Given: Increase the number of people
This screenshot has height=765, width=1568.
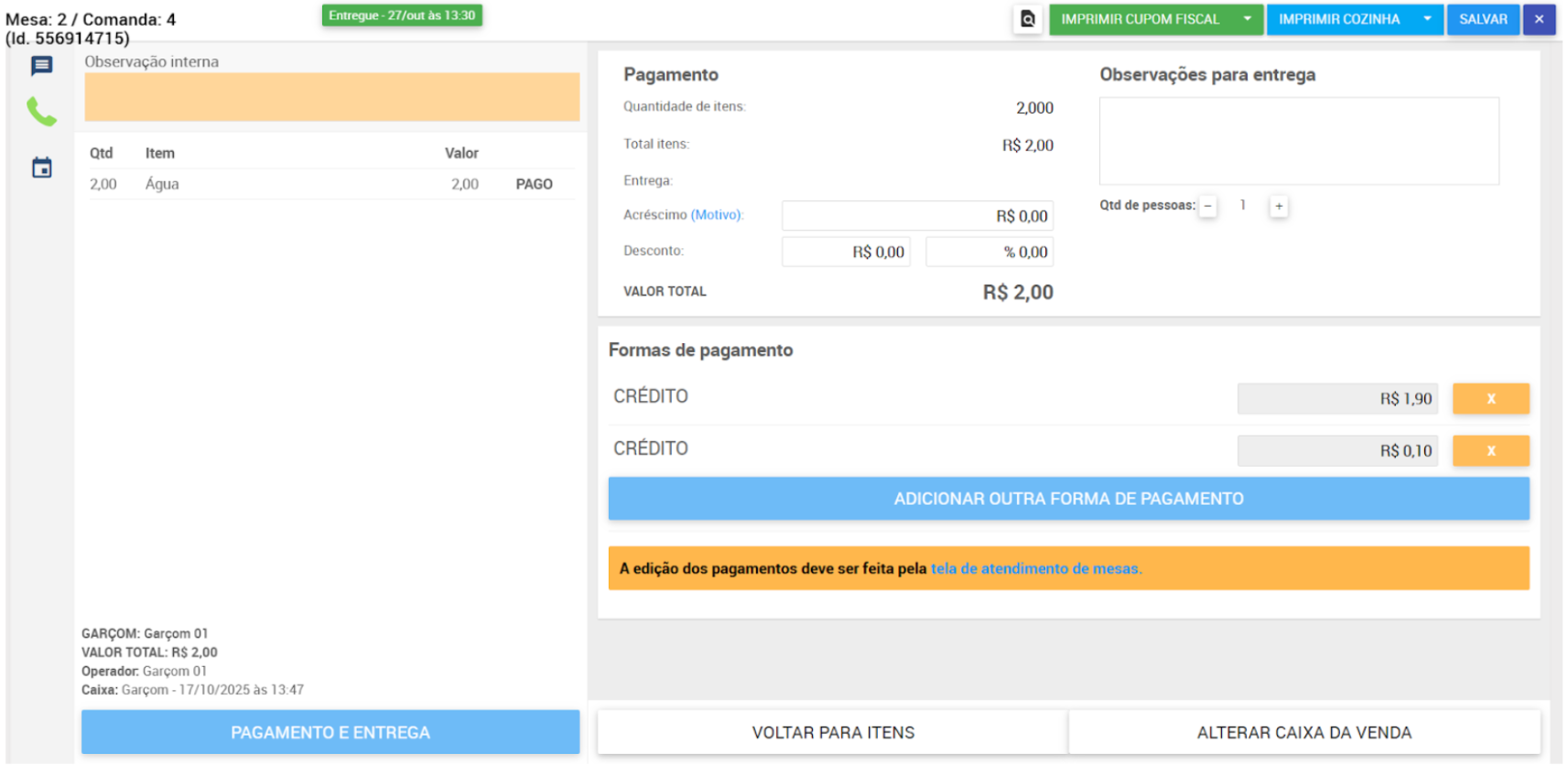Looking at the screenshot, I should pos(1279,207).
